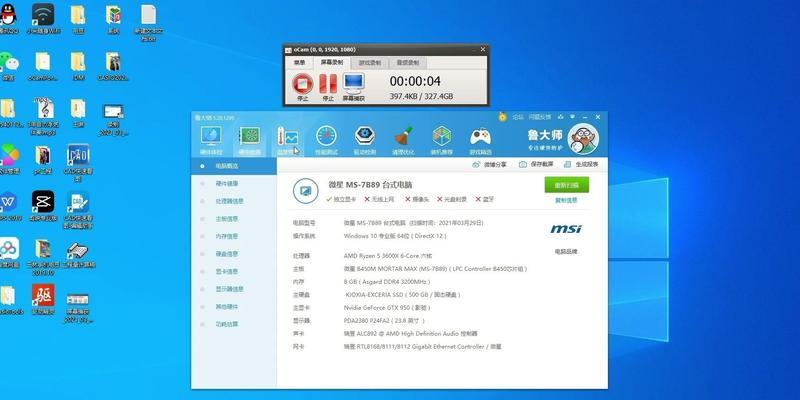Click 保存截屏 camera button
800x400 pixels.
pos(536,164)
